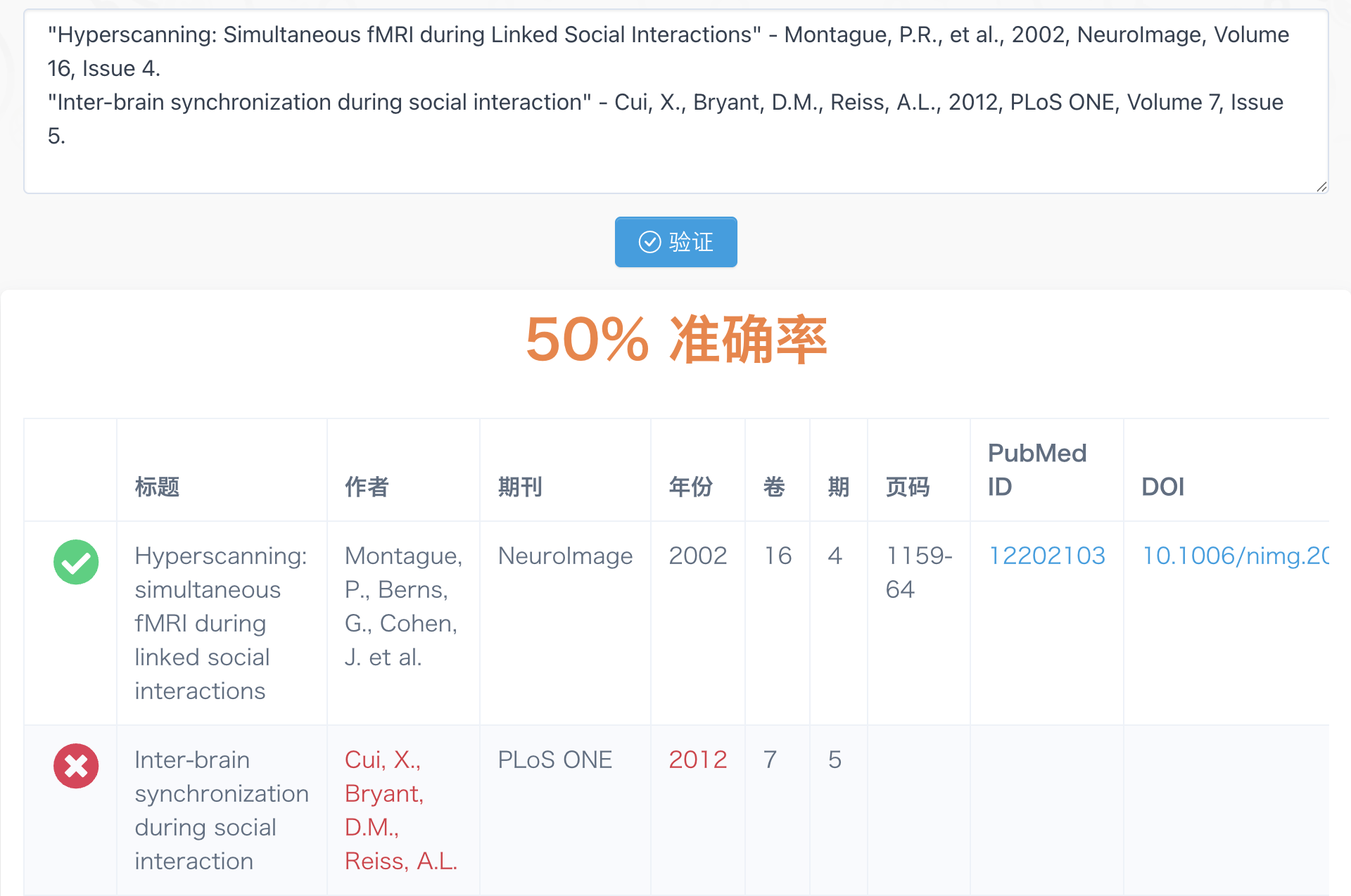
Task: Click the 标题 column header
Action: pos(158,487)
